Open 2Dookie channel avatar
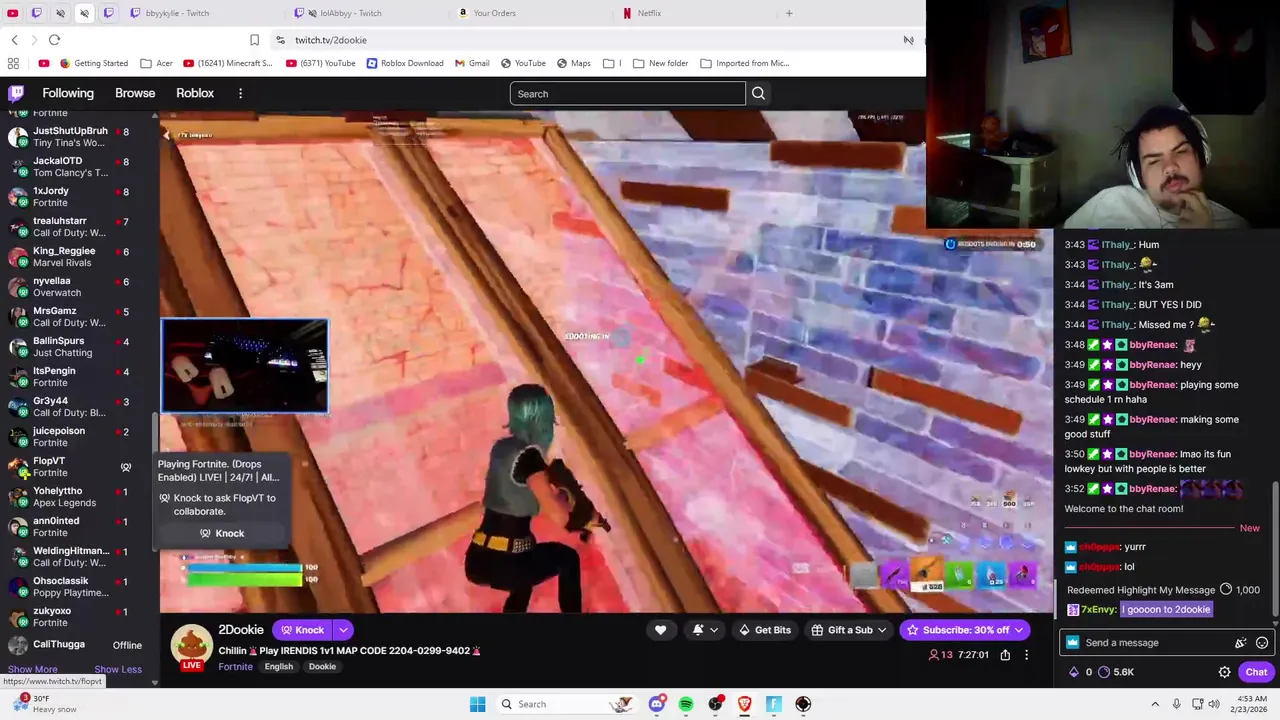 [x=191, y=645]
